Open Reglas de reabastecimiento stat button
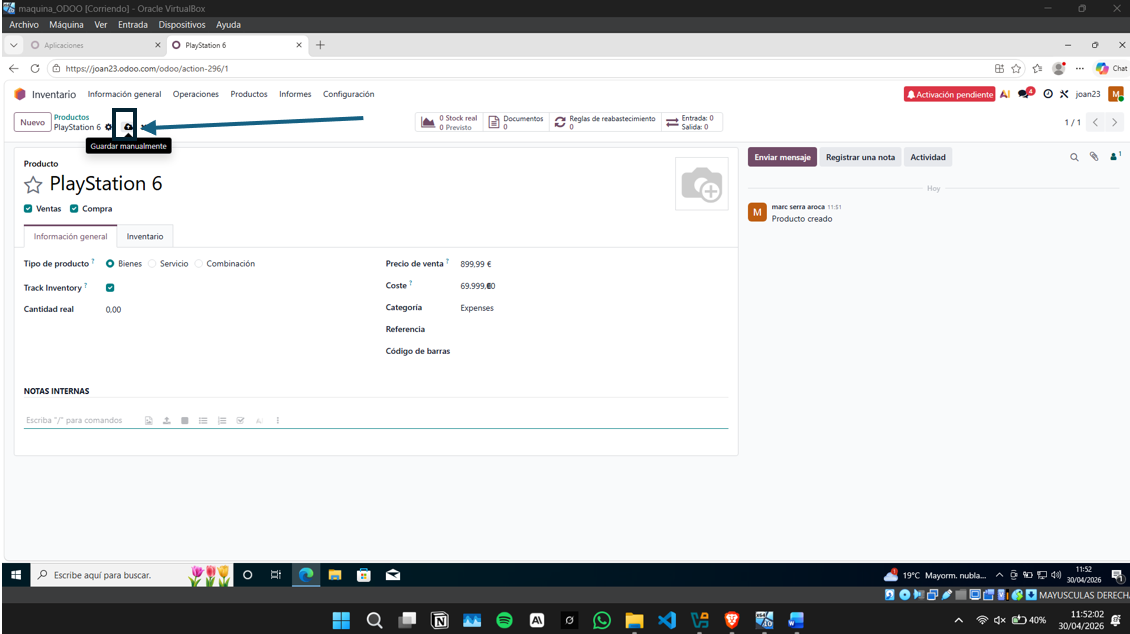The image size is (1130, 634). point(605,122)
